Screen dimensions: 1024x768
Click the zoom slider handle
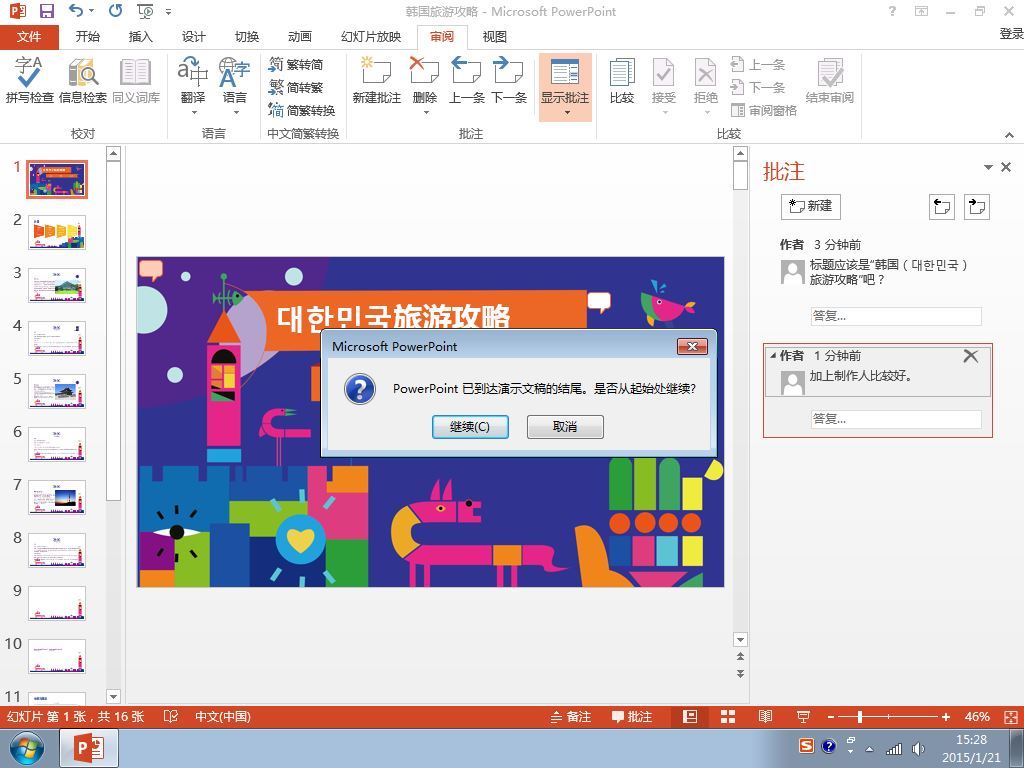point(859,717)
